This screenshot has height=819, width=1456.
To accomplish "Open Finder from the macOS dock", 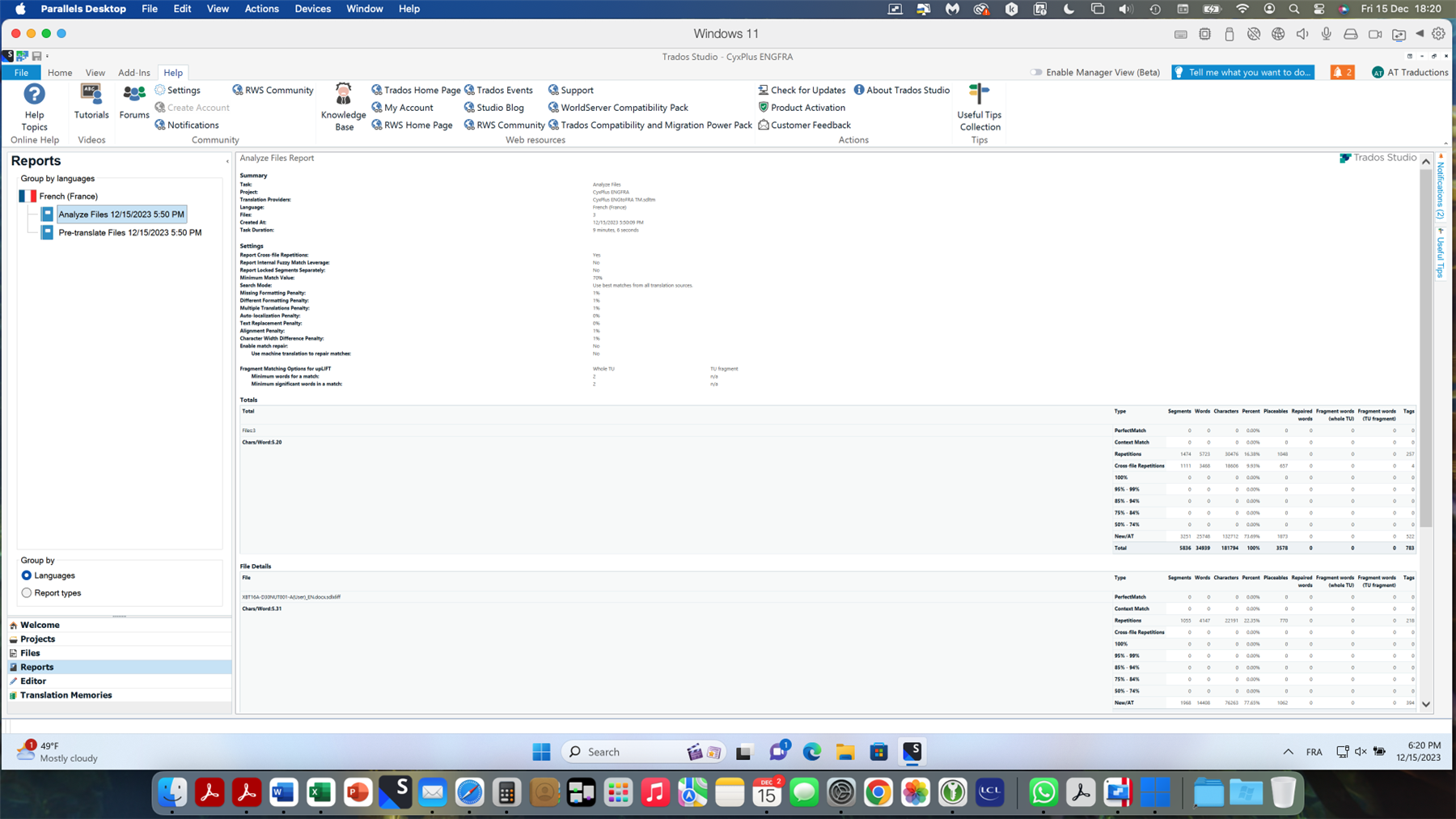I will point(172,792).
